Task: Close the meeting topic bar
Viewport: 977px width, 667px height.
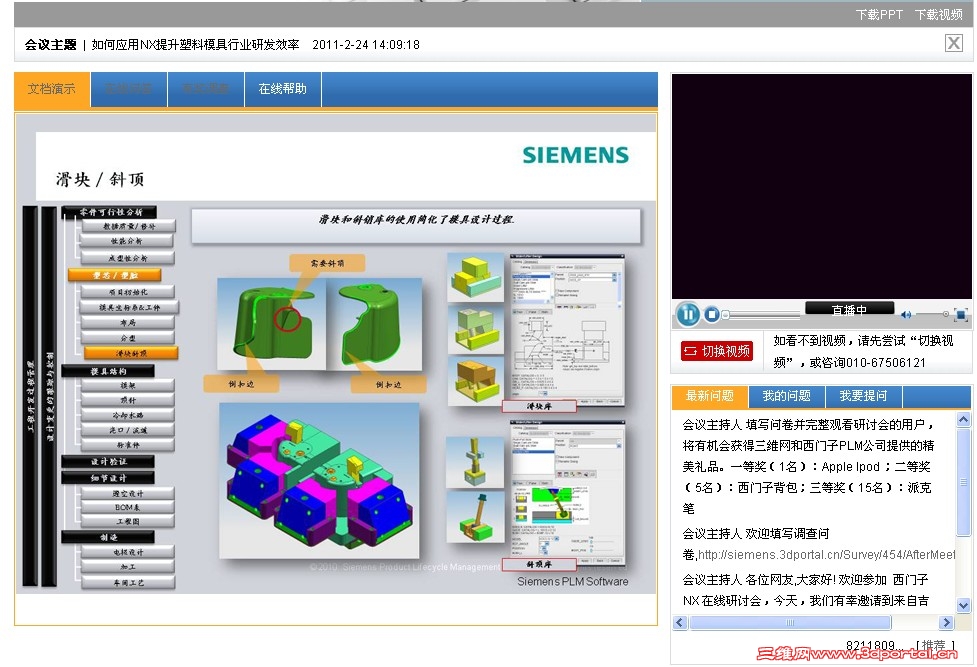Action: pos(953,43)
